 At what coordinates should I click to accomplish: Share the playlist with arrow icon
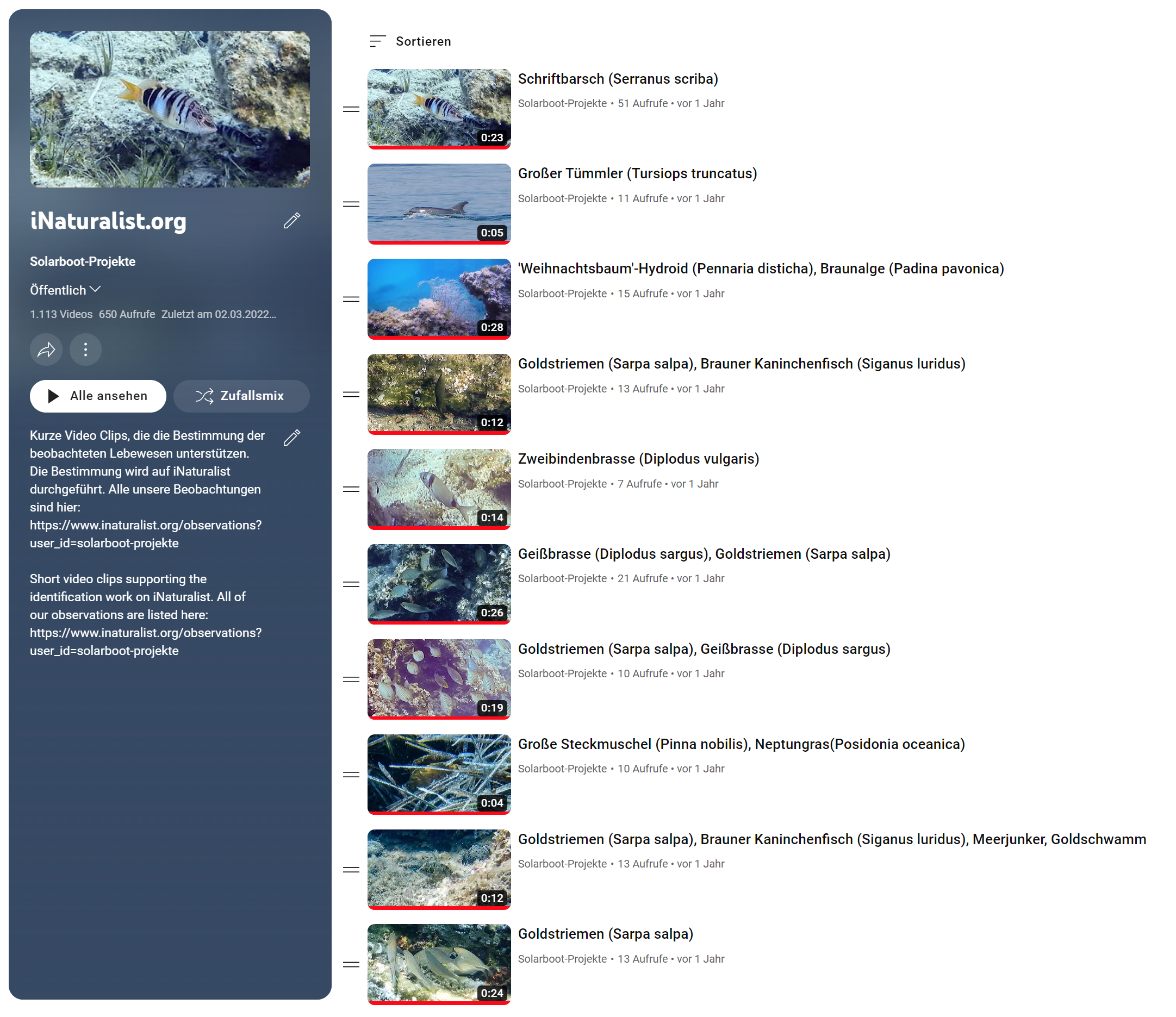coord(46,350)
